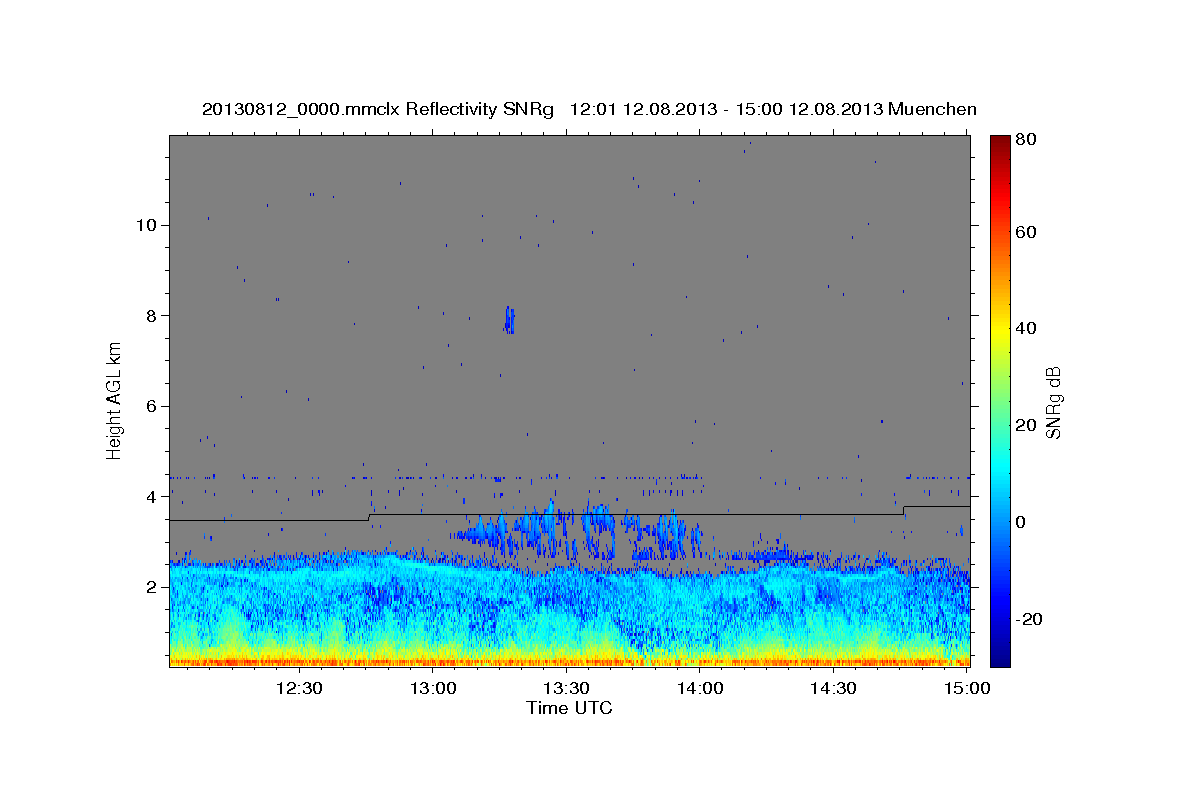Click the height tick label 6
The width and height of the screenshot is (1200, 800).
151,406
